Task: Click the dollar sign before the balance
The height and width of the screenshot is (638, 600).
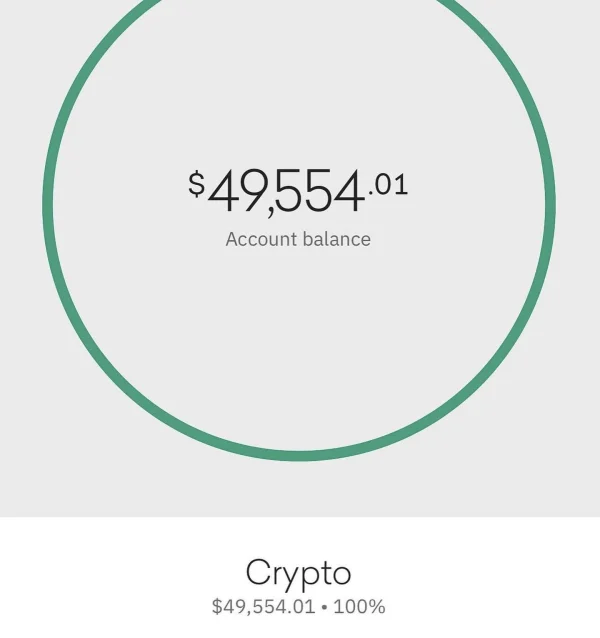Action: (196, 183)
